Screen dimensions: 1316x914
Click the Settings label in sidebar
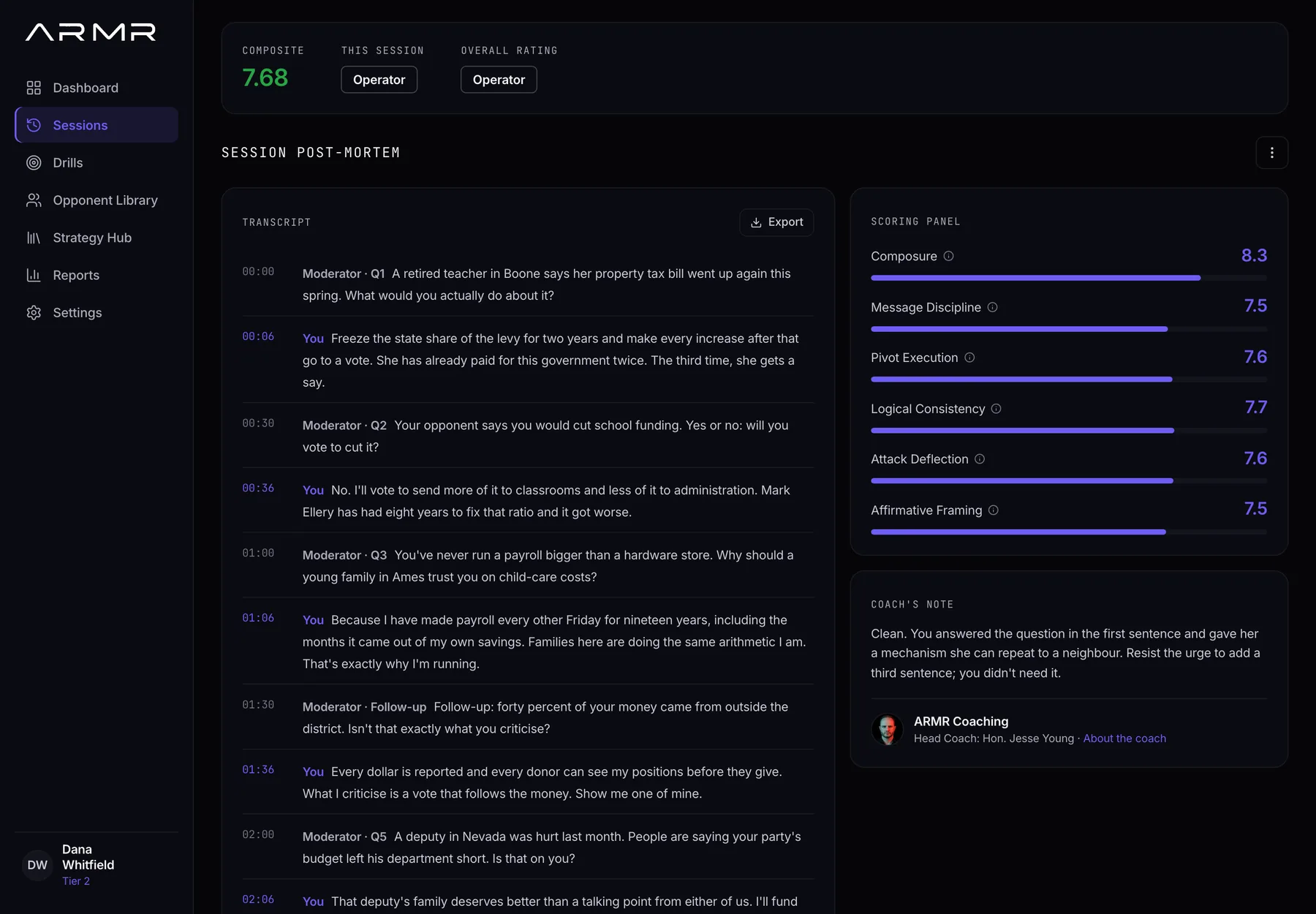(x=77, y=312)
